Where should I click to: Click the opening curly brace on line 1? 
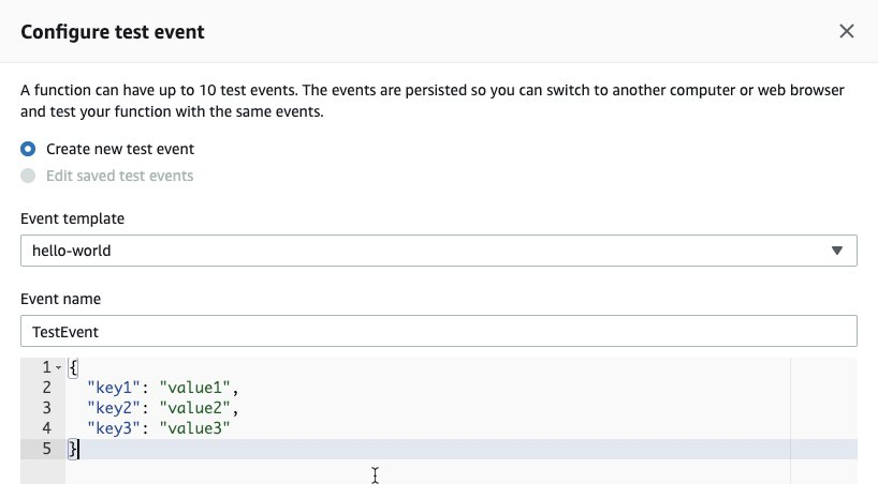[73, 368]
